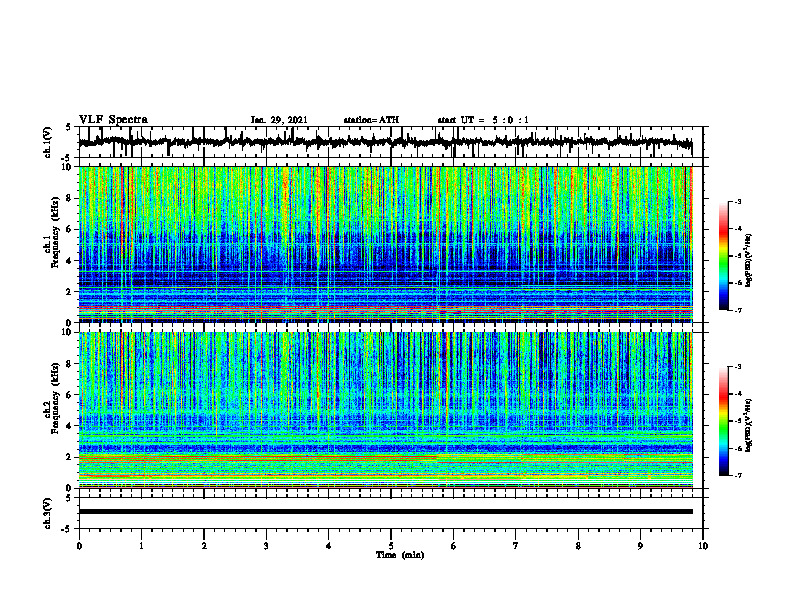
Task: Click the date text "Jan. 29, 2021"
Action: click(x=279, y=120)
